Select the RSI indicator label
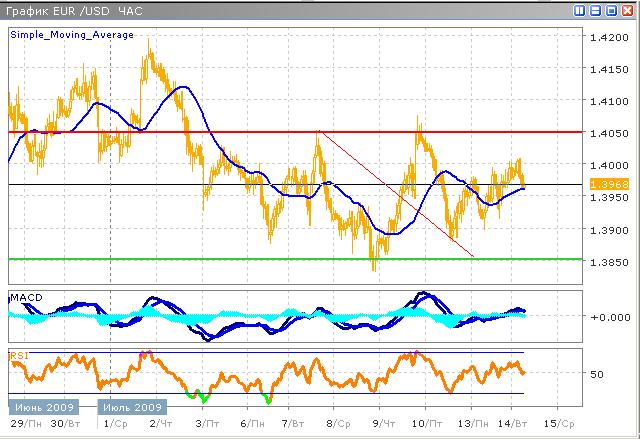Screen dimensions: 640x439 18,355
